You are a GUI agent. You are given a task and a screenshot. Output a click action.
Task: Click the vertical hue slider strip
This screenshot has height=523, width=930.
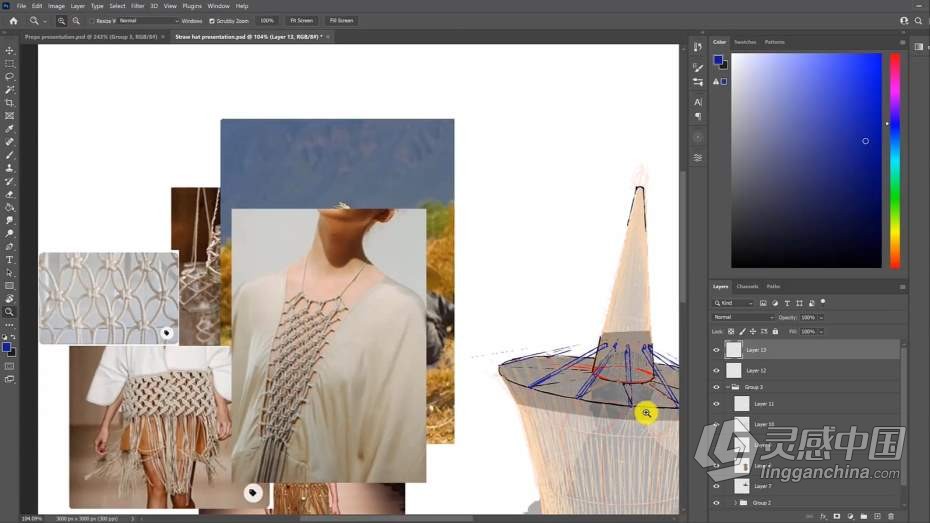(x=895, y=160)
